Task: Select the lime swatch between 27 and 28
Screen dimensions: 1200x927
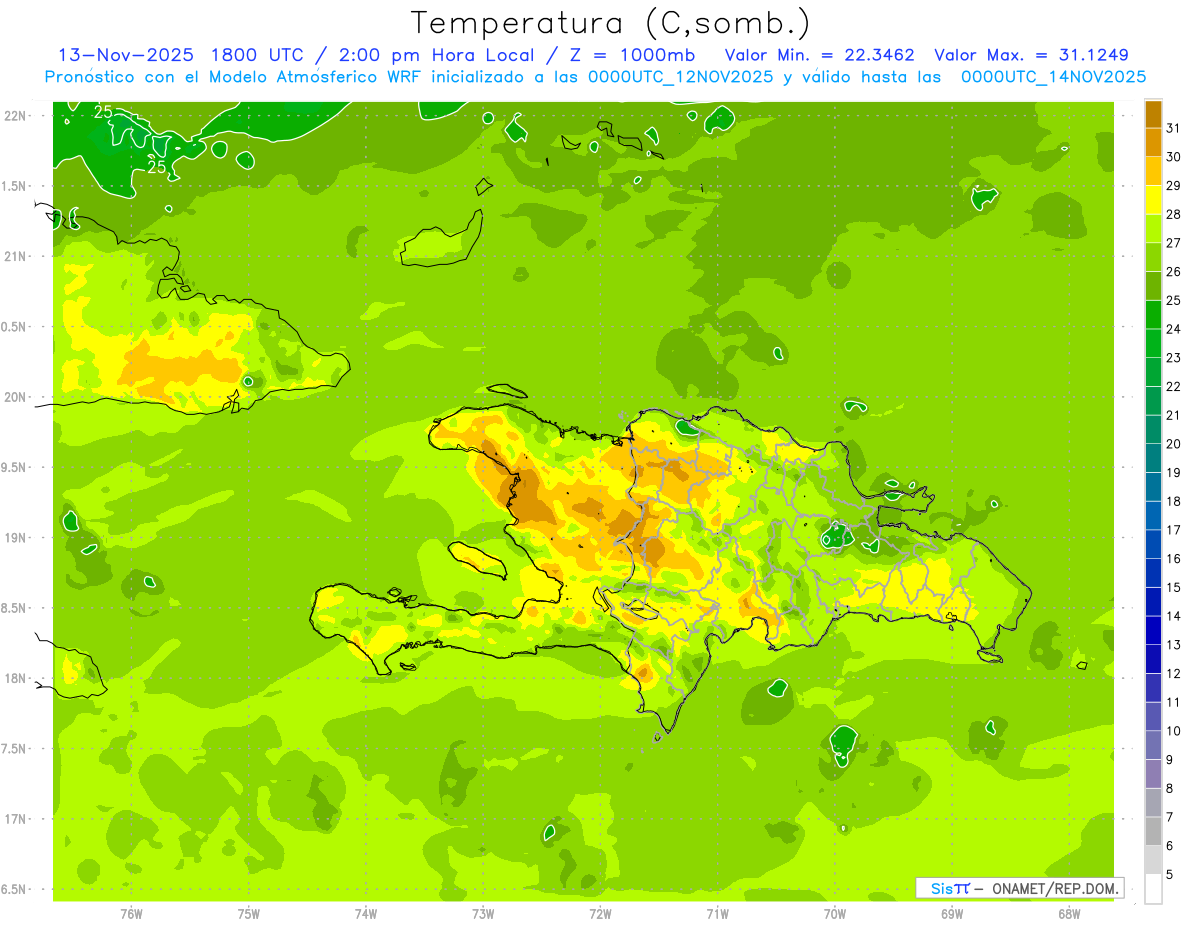Action: click(1153, 229)
